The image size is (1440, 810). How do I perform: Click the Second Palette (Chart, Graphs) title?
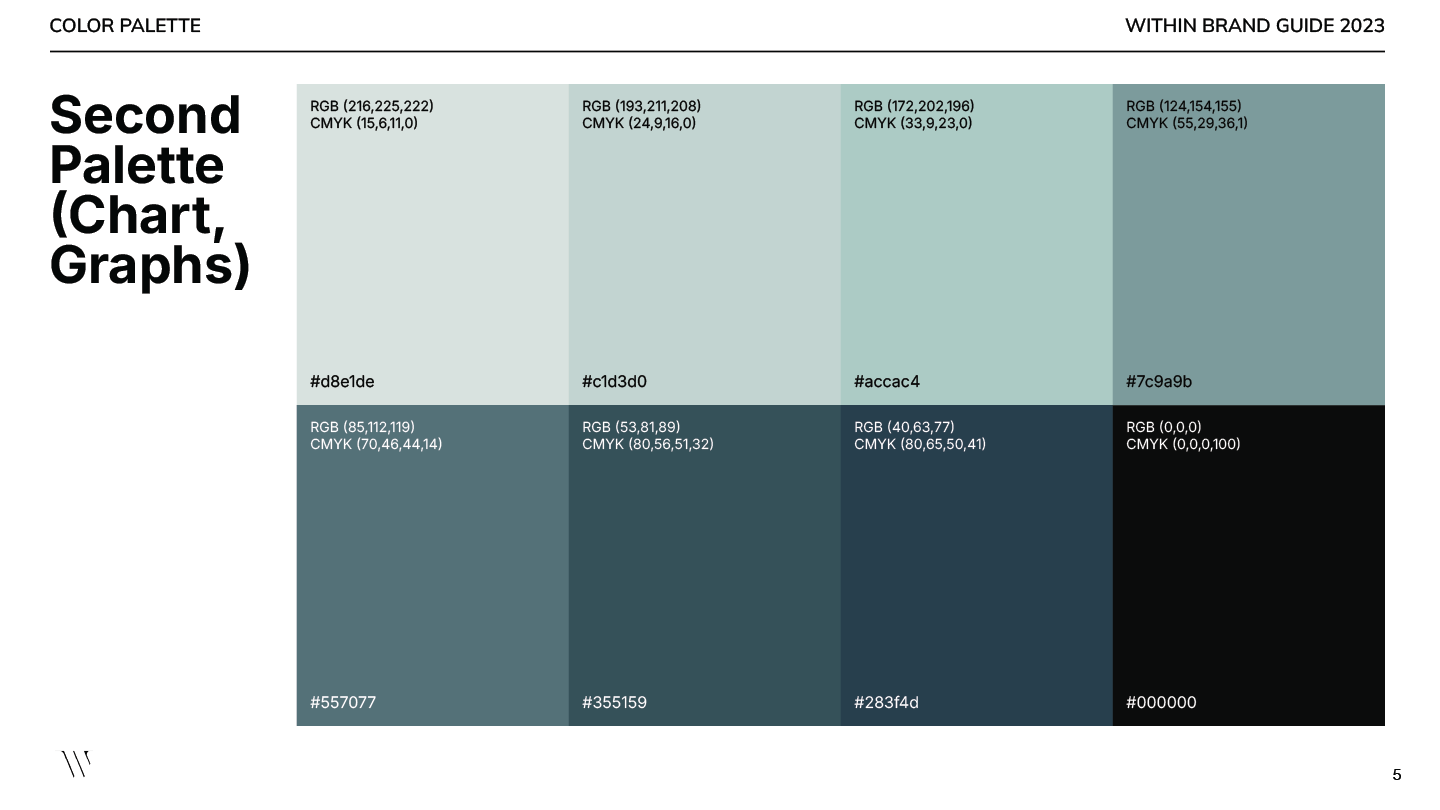click(x=150, y=190)
